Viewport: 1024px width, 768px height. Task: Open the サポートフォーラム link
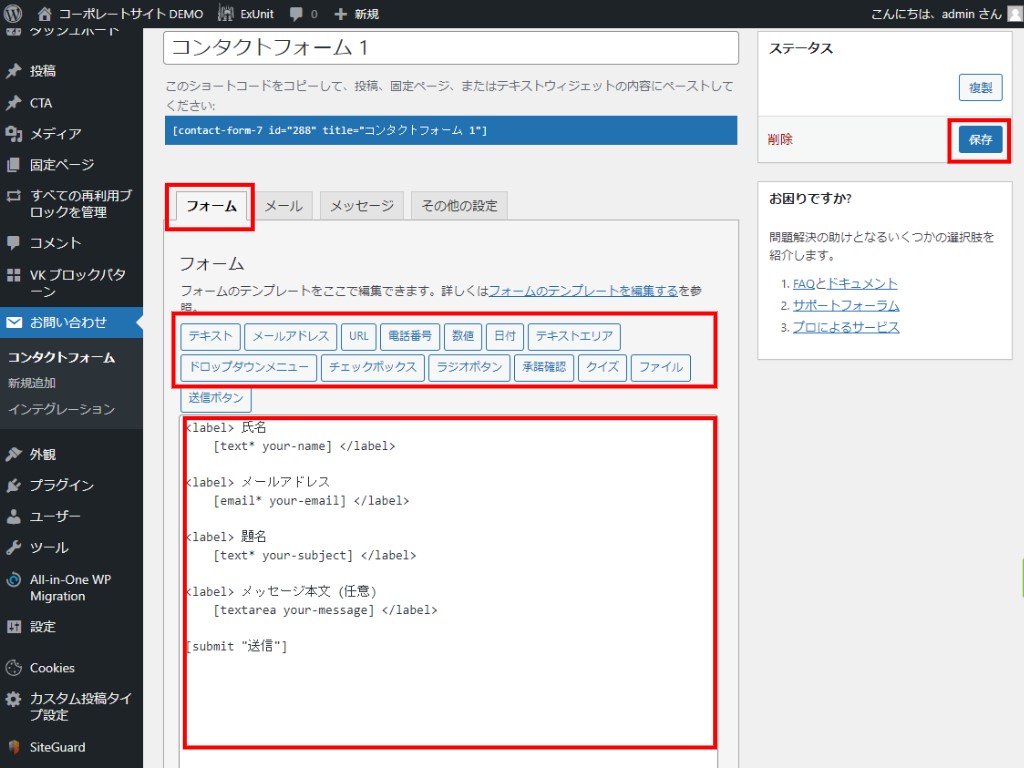[x=846, y=305]
